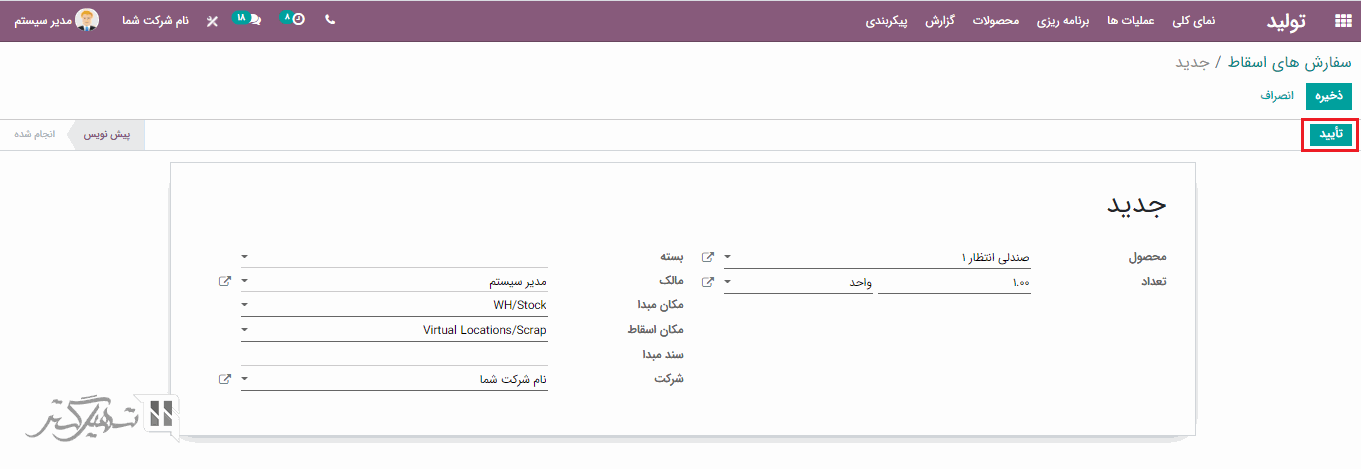1361x469 pixels.
Task: Click the تعداد quantity input field
Action: pos(954,283)
